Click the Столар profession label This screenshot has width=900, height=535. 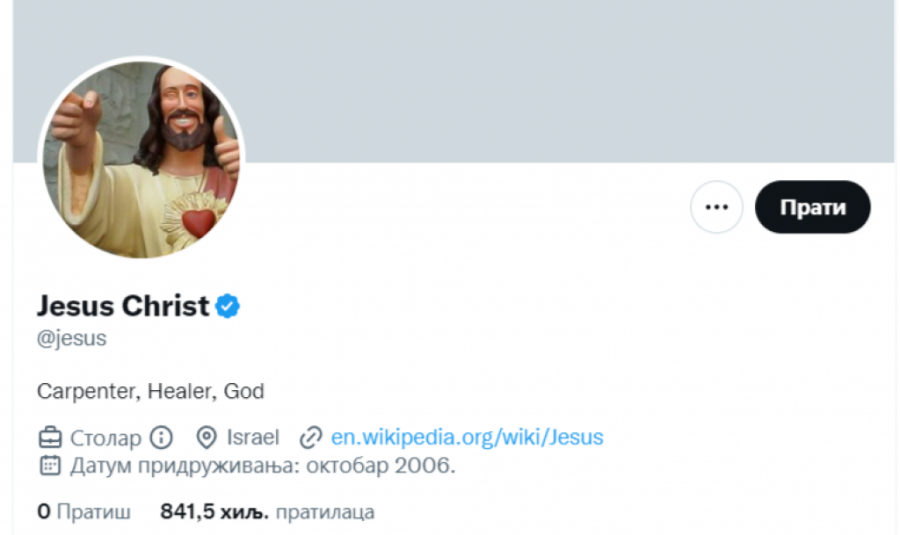tap(106, 438)
